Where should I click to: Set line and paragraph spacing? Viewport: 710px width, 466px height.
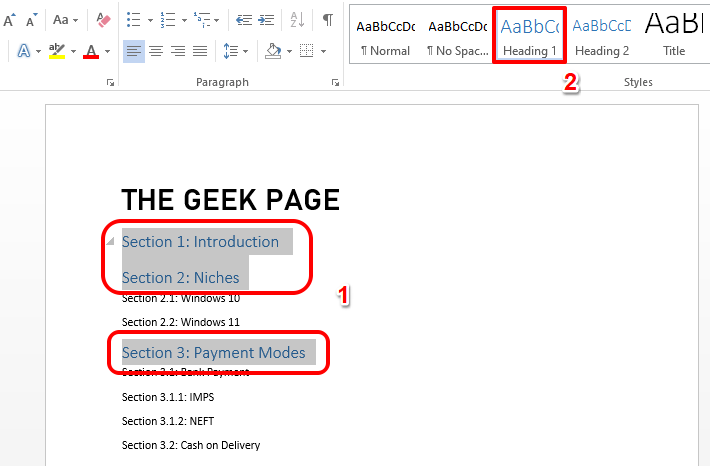(230, 51)
